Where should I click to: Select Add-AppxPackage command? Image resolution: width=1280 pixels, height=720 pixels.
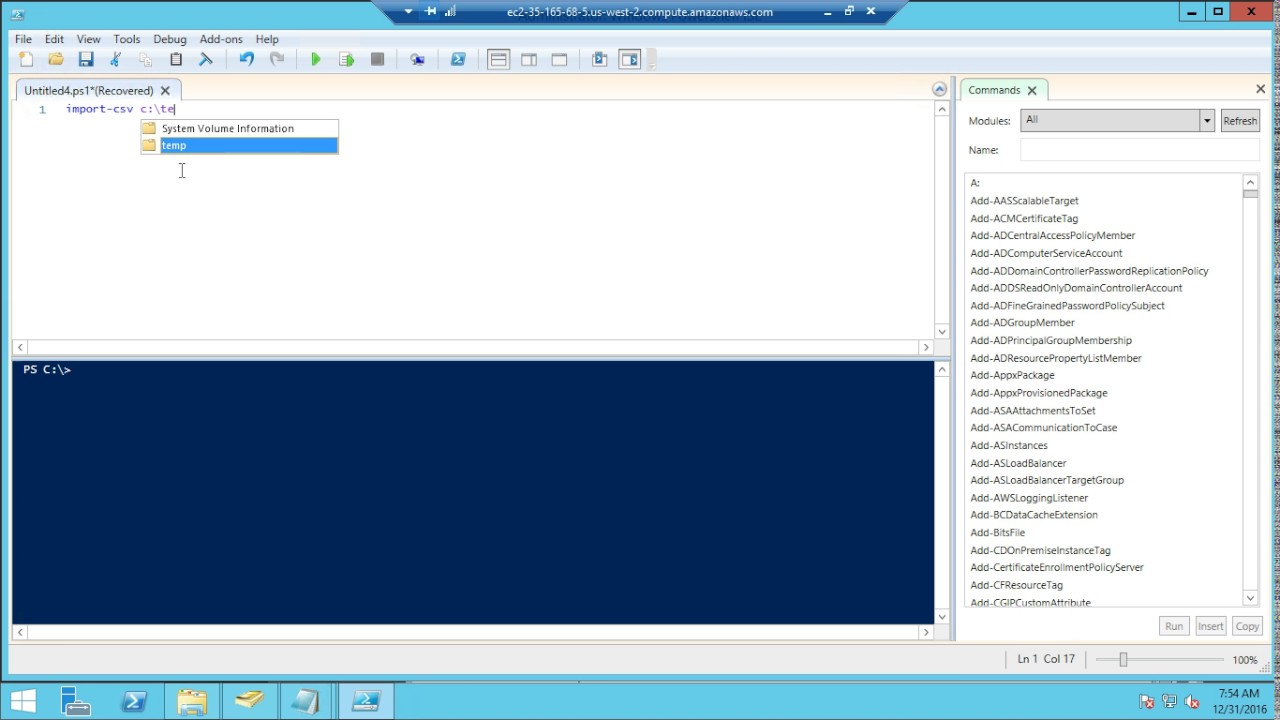tap(1012, 375)
